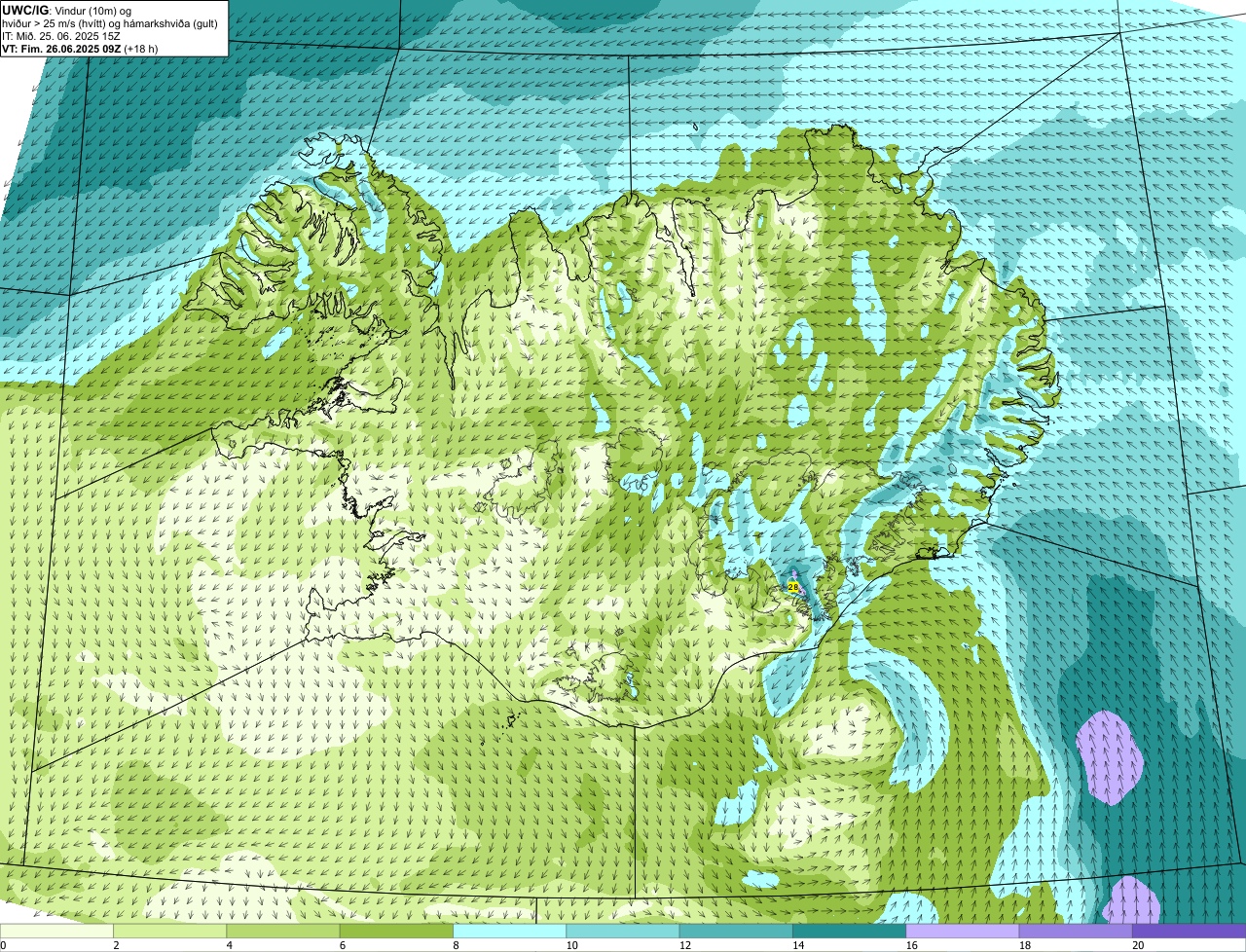The width and height of the screenshot is (1246, 952).
Task: Click the 'VT: Fim. 26.06.2025 09Z' valid time
Action: click(x=61, y=48)
